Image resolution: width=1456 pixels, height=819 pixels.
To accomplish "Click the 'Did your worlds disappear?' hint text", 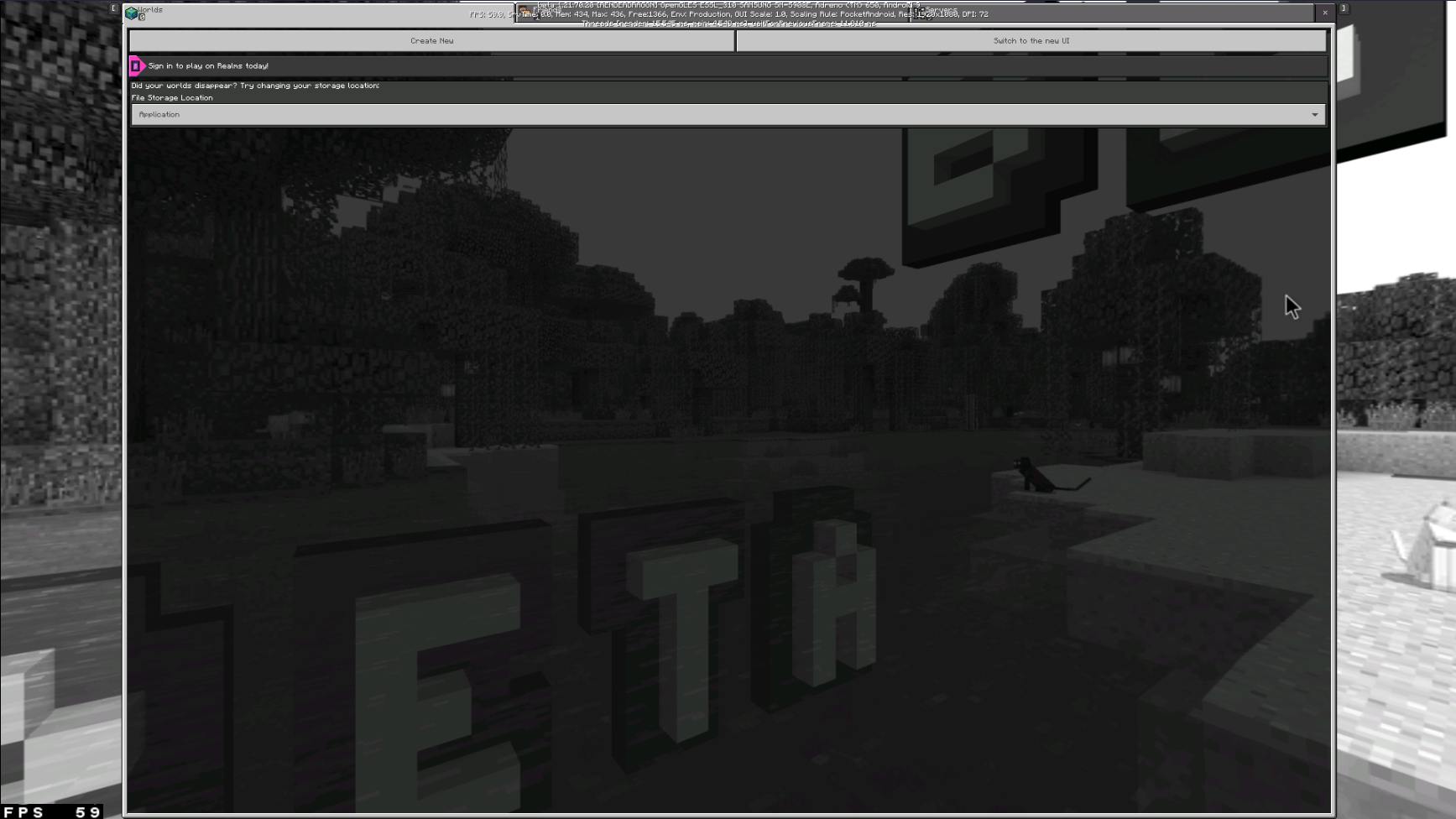I will click(x=255, y=86).
